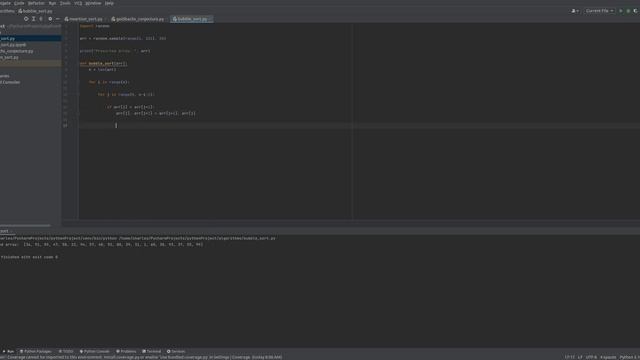
Task: Click the 'finished with exit code 0' output
Action: 29,257
